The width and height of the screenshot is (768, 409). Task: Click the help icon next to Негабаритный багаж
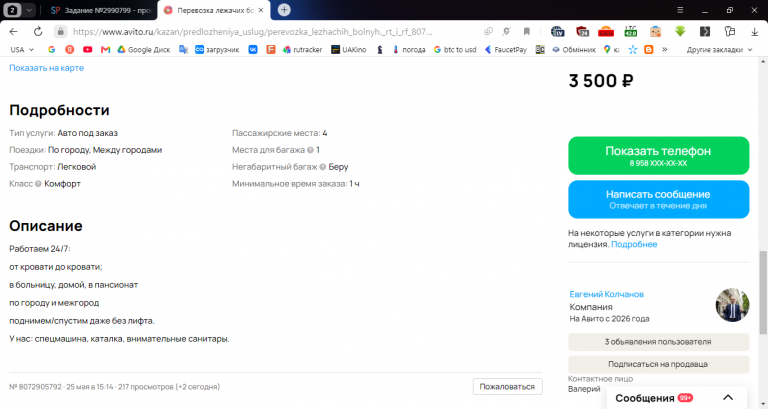pyautogui.click(x=322, y=167)
